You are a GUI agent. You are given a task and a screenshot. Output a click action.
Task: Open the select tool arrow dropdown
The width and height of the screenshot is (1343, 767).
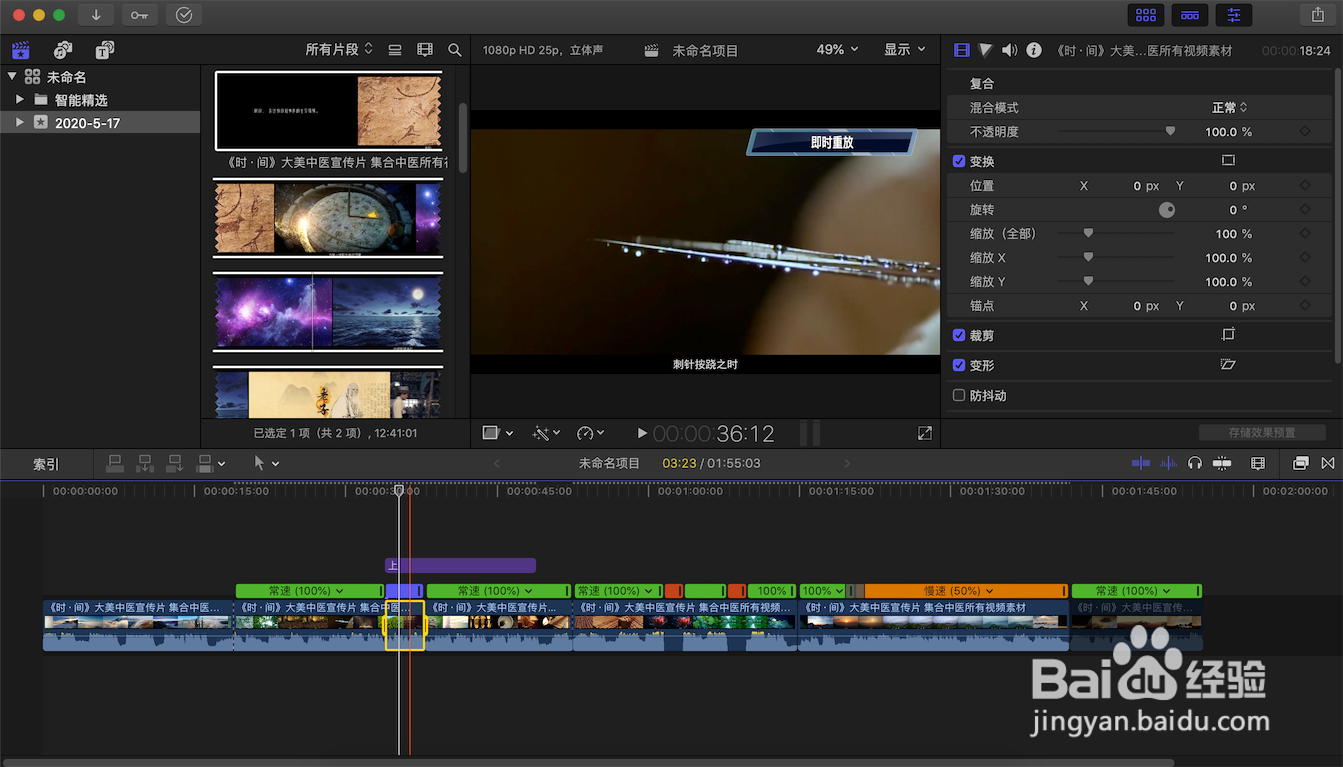tap(266, 463)
